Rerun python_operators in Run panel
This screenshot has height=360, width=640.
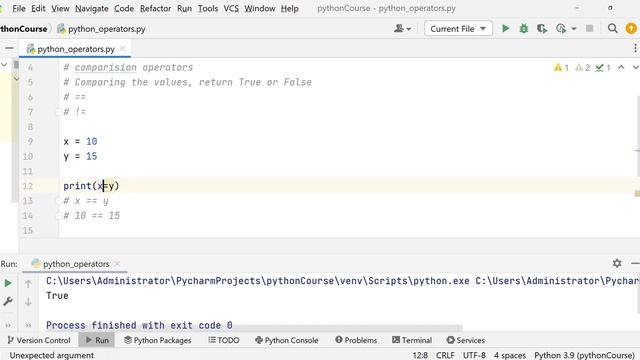click(8, 283)
